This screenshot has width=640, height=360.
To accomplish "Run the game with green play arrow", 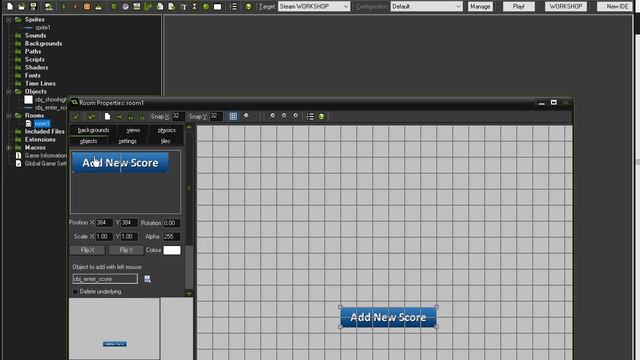I will coord(64,7).
